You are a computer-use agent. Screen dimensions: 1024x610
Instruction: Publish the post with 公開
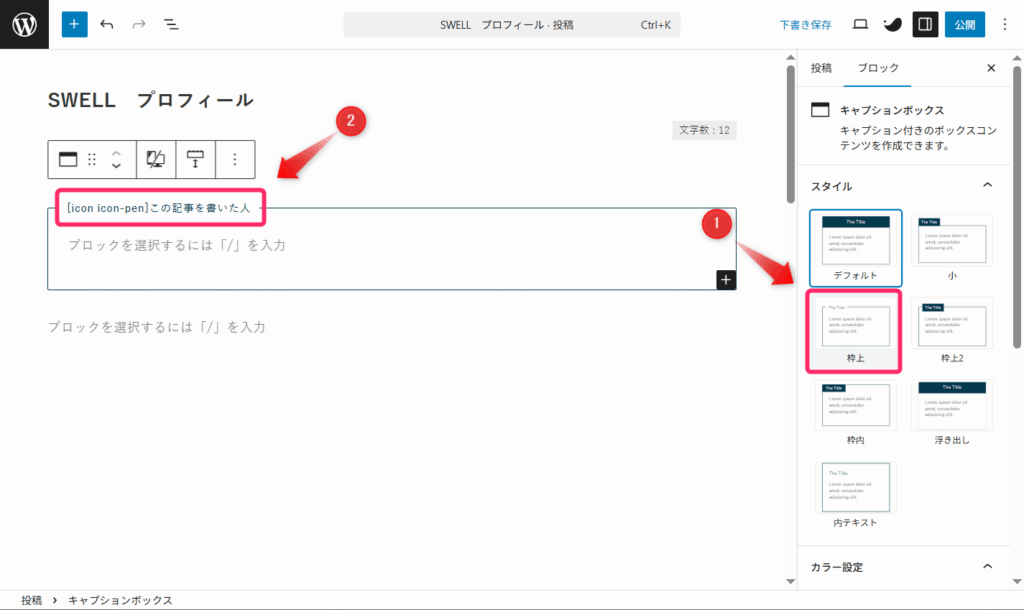(965, 24)
